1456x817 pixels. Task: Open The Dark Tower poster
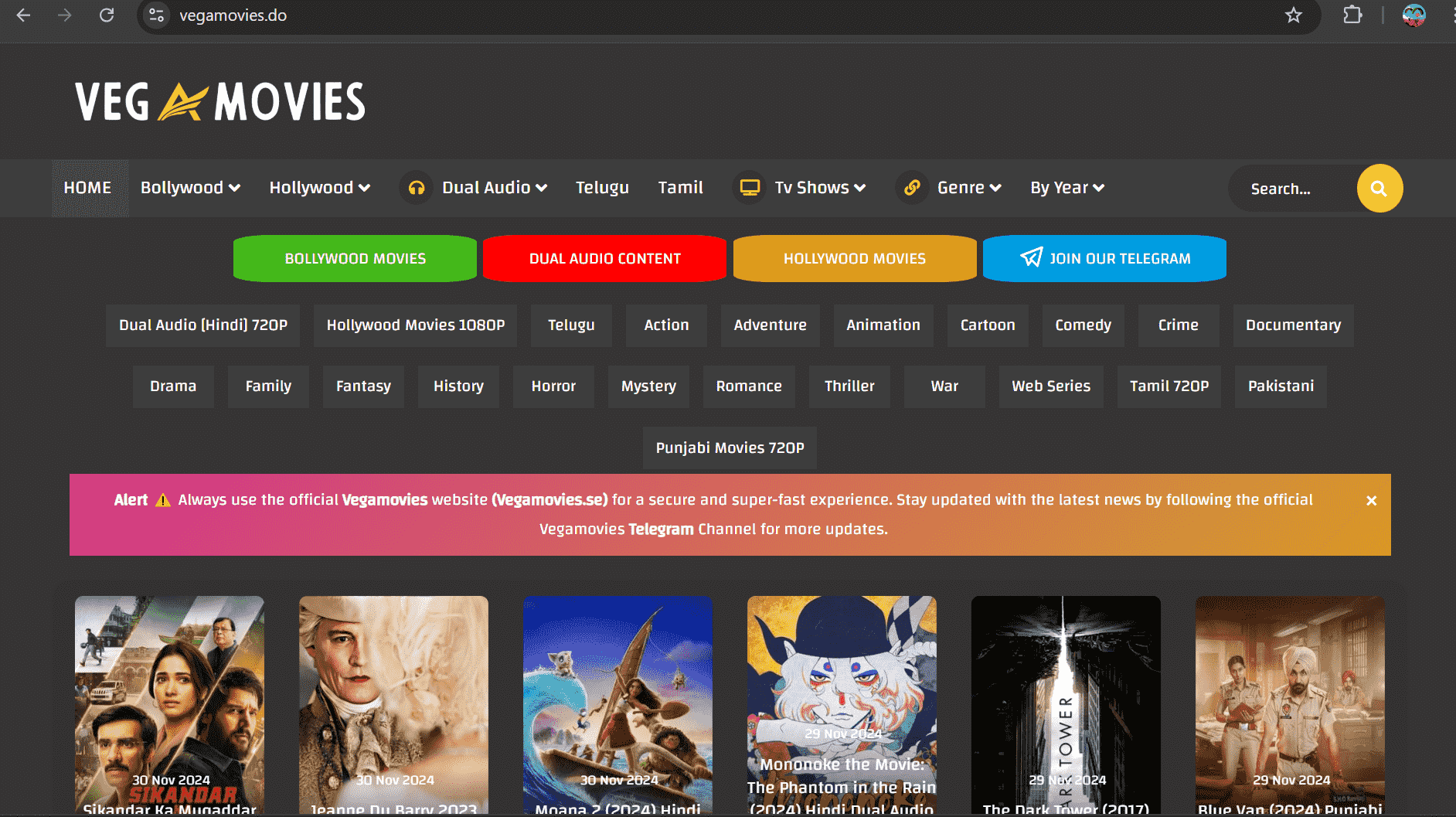point(1066,703)
